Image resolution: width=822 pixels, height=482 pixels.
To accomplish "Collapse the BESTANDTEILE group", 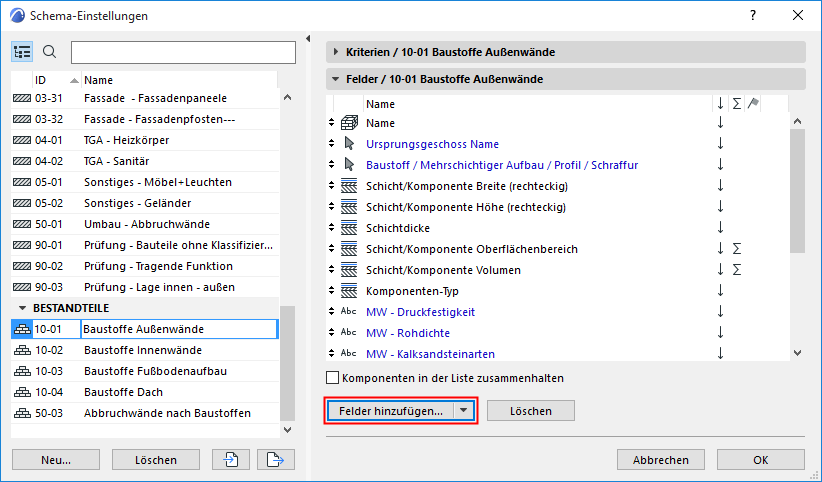I will pyautogui.click(x=22, y=308).
